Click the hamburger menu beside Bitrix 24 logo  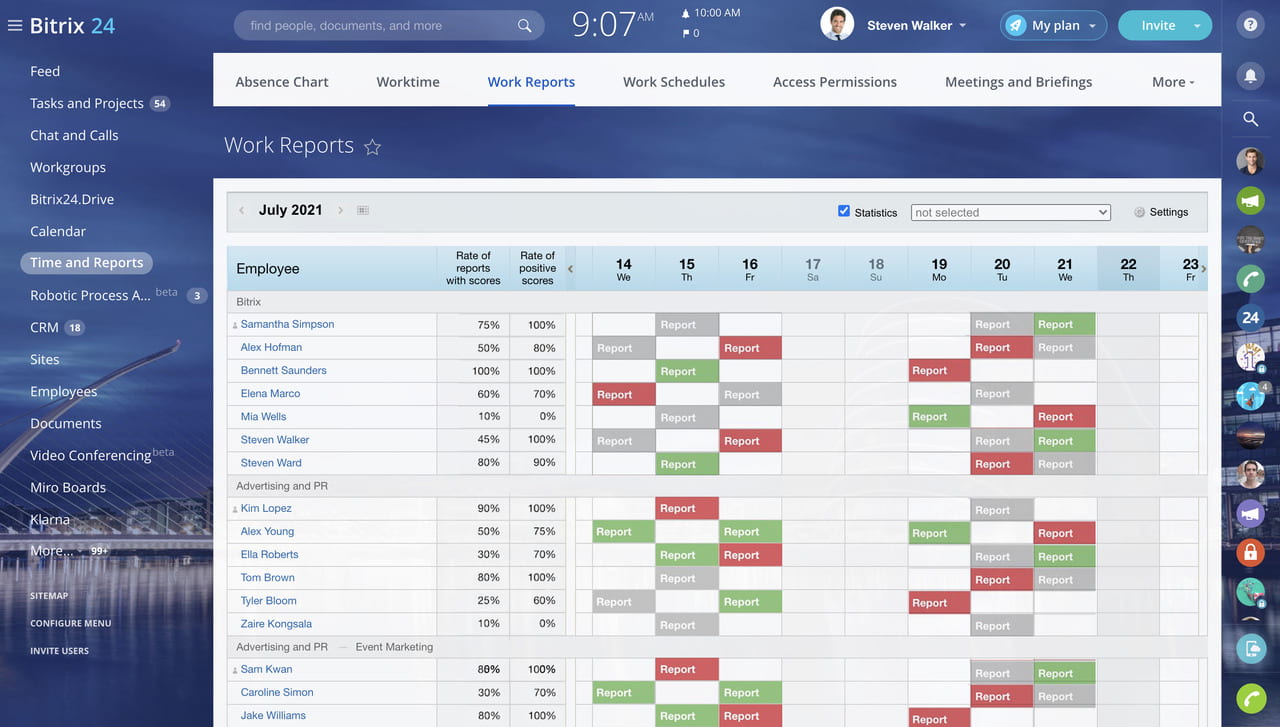pos(14,25)
